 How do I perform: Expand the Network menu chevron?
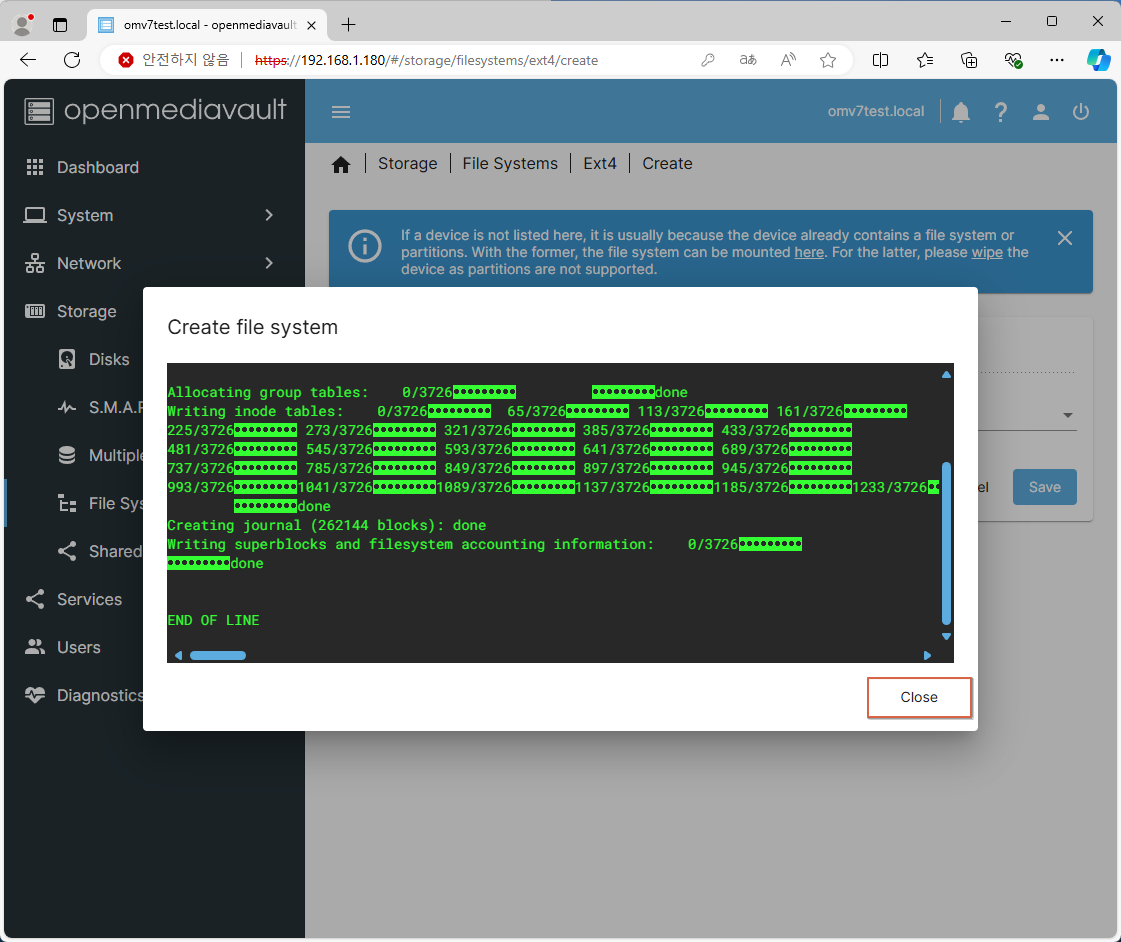click(269, 263)
